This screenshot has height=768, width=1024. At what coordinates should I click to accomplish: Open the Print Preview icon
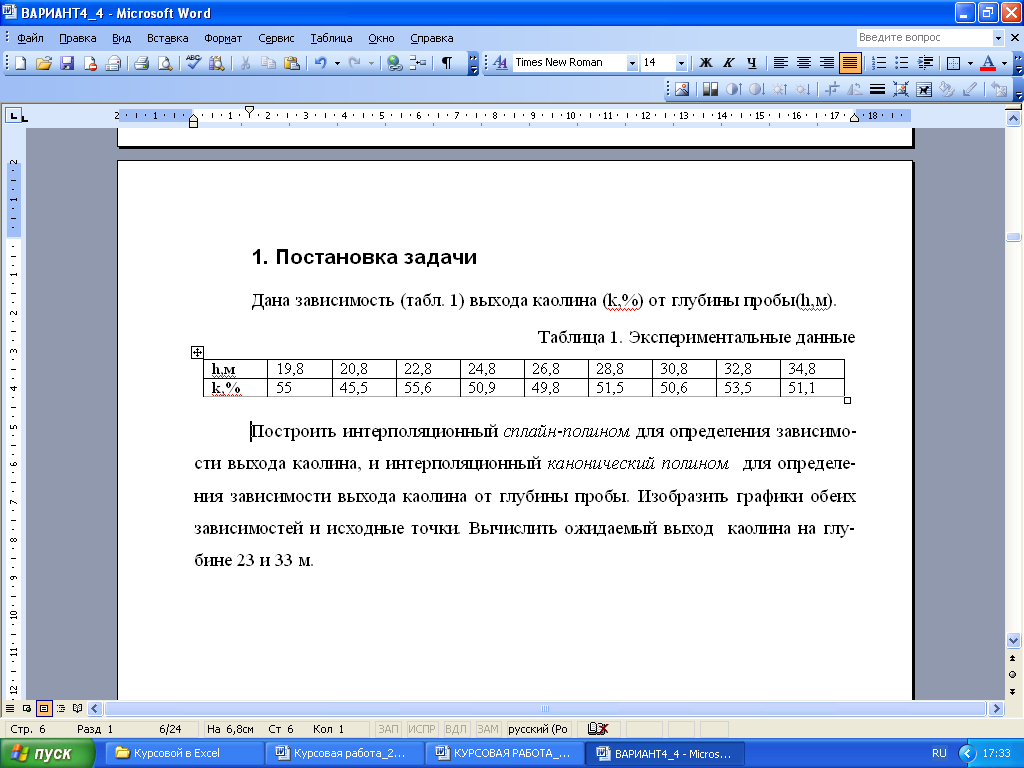tap(165, 63)
